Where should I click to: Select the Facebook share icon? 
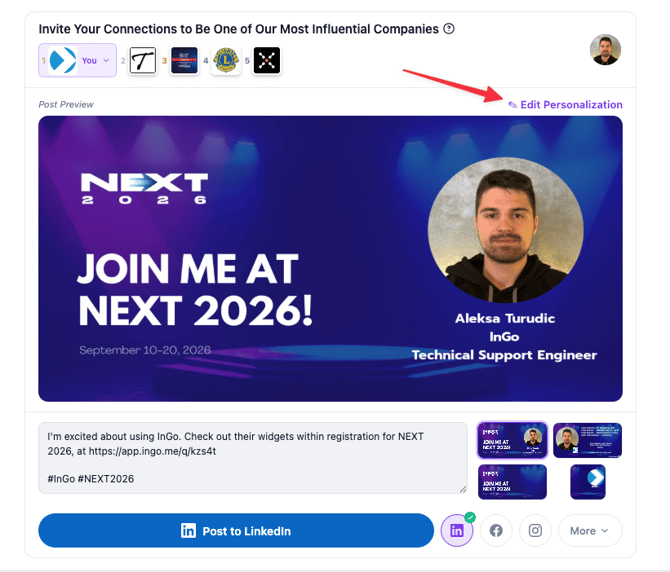coord(496,531)
